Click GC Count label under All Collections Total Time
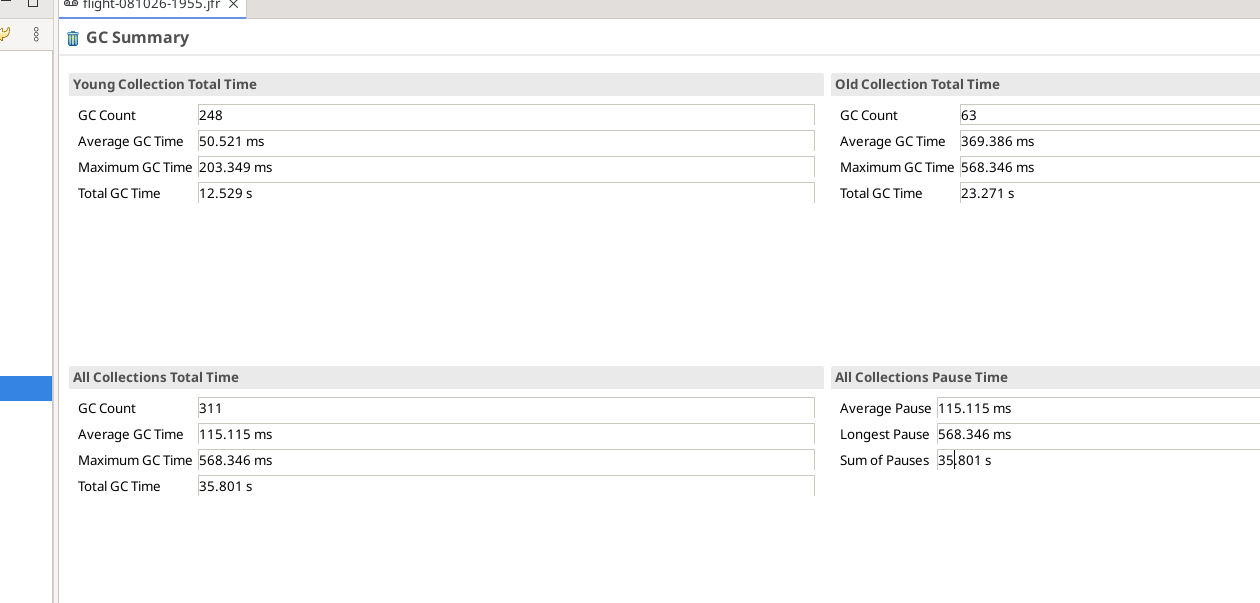The height and width of the screenshot is (603, 1260). tap(107, 408)
